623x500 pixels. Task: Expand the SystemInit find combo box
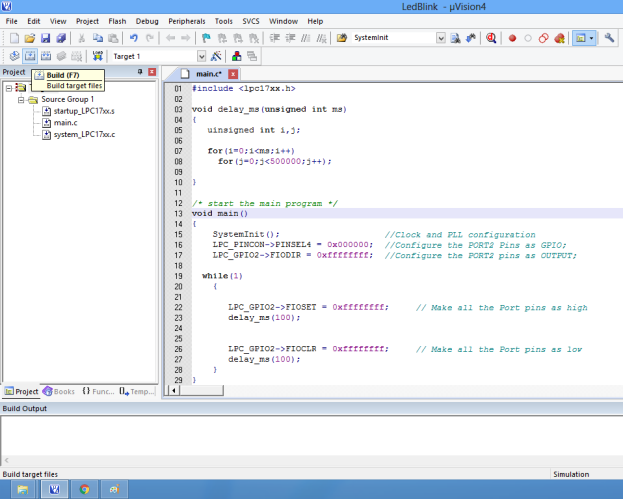(x=441, y=38)
